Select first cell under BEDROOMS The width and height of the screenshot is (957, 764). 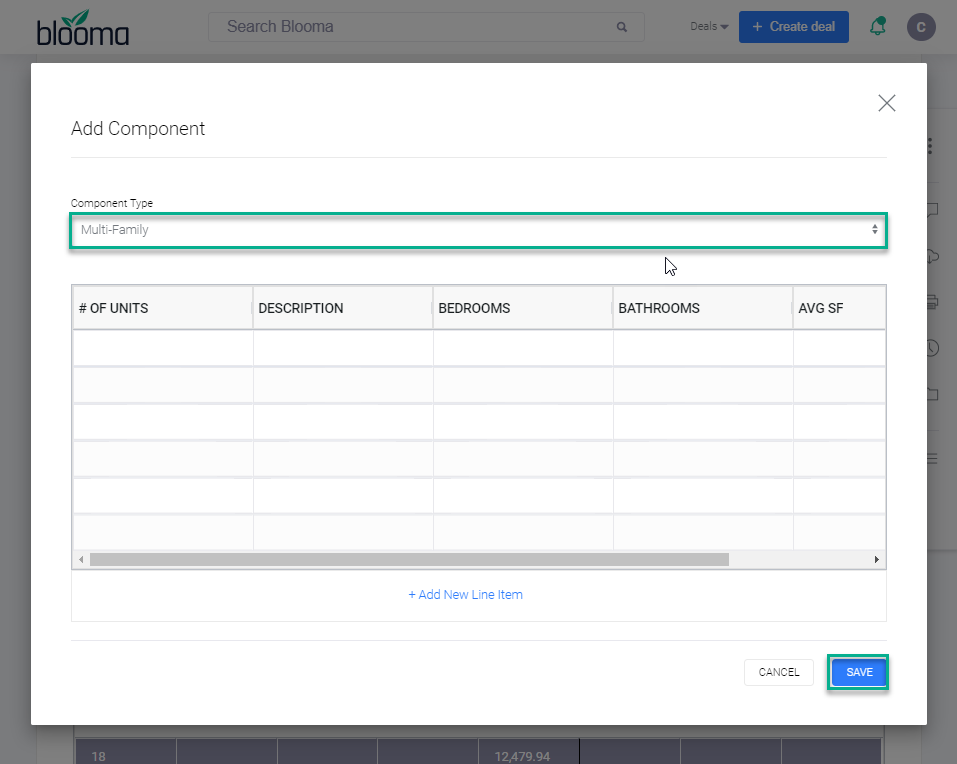523,348
